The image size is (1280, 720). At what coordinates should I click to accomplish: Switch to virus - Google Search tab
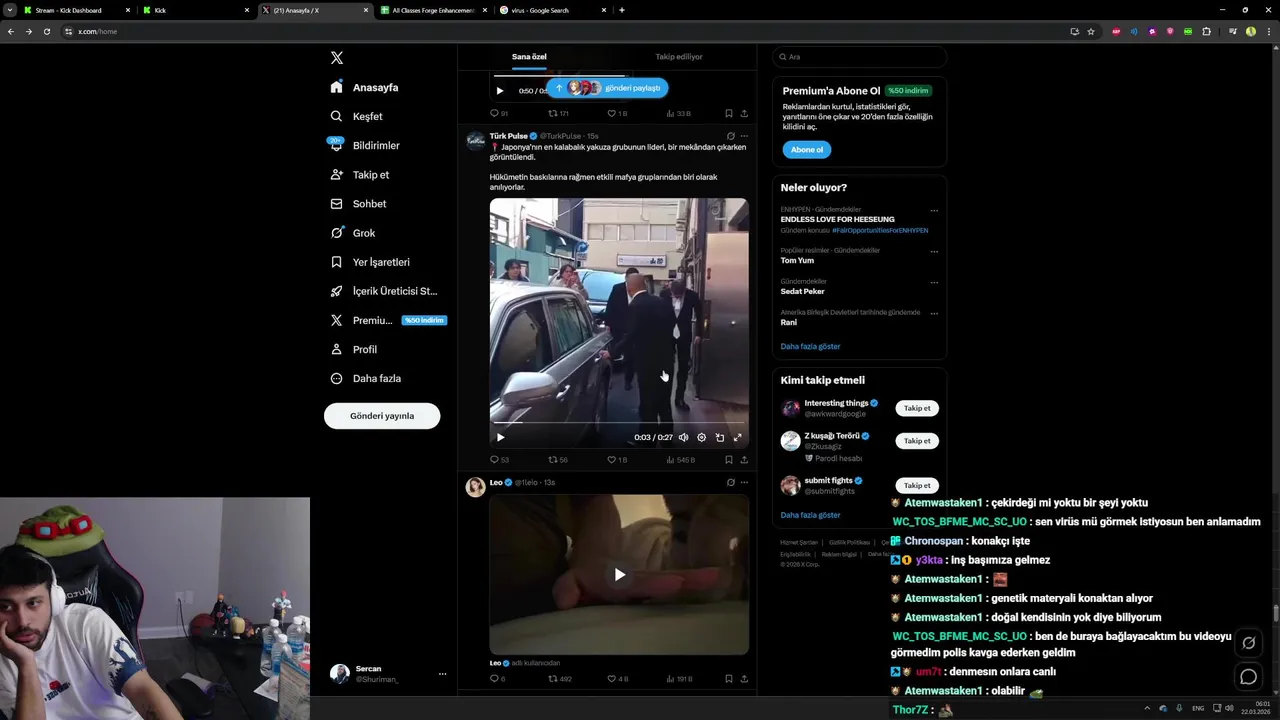[x=553, y=10]
